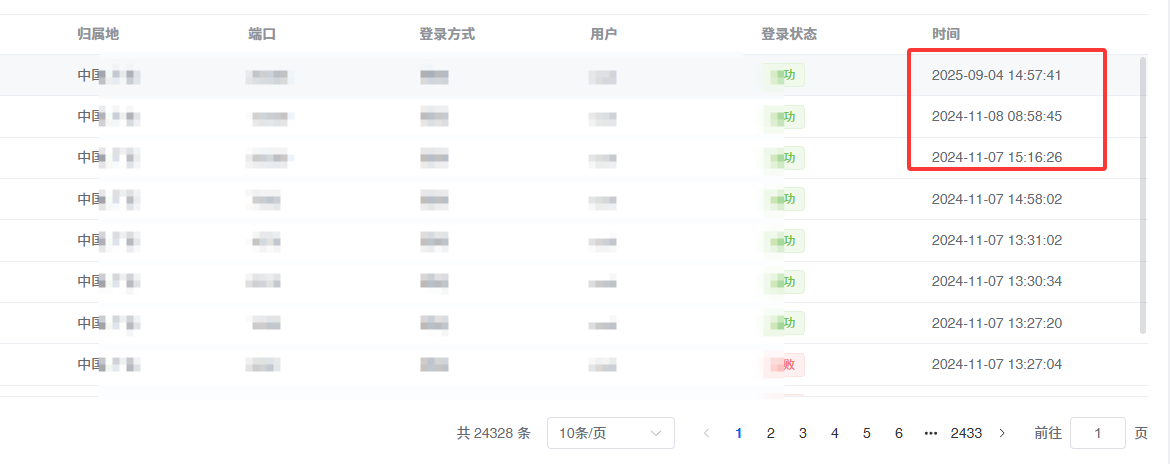Select page 3 in pagination
Image resolution: width=1170 pixels, height=464 pixels.
coord(803,433)
